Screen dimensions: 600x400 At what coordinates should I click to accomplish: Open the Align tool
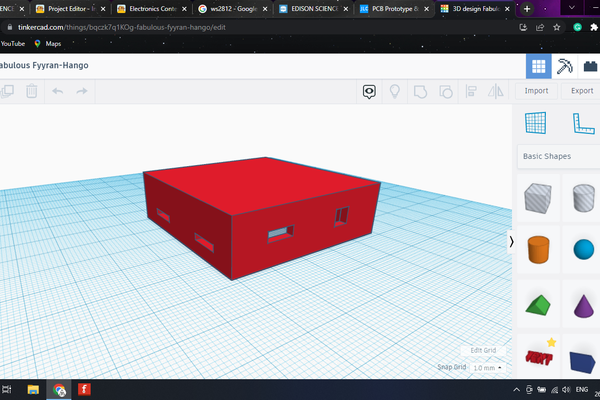471,91
